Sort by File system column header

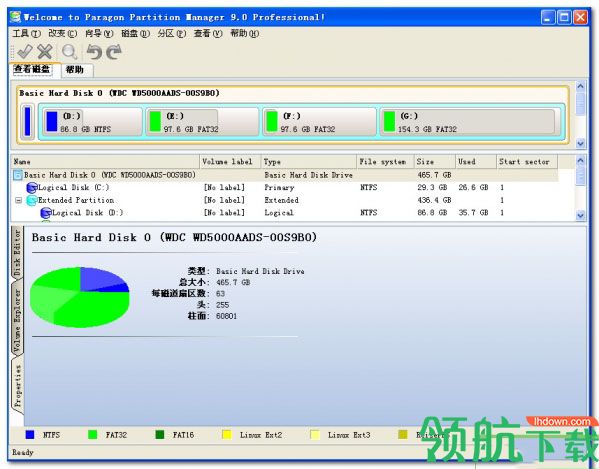385,162
